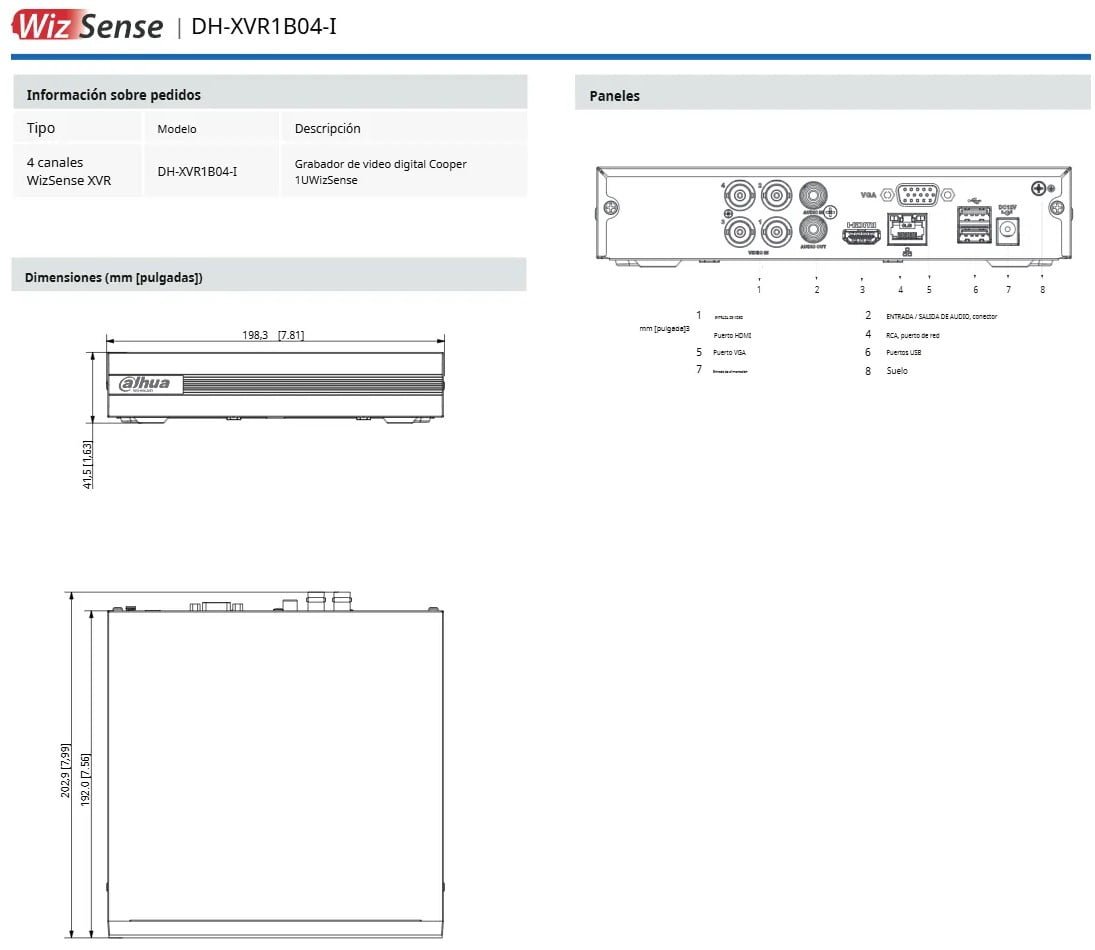This screenshot has width=1095, height=950.
Task: Click the RJ45 network port
Action: tap(906, 229)
